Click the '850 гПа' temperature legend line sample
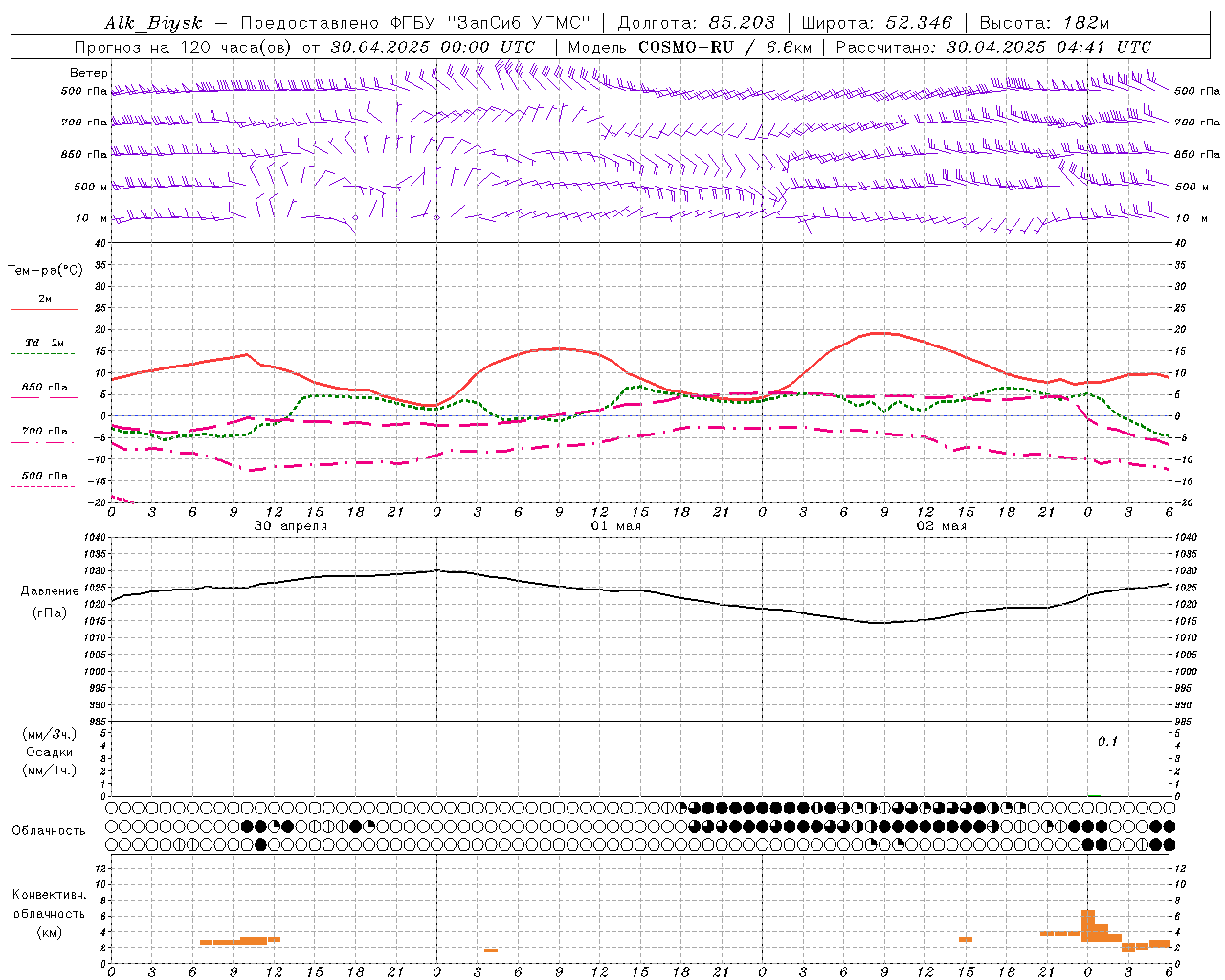The height and width of the screenshot is (980, 1225). click(x=44, y=397)
